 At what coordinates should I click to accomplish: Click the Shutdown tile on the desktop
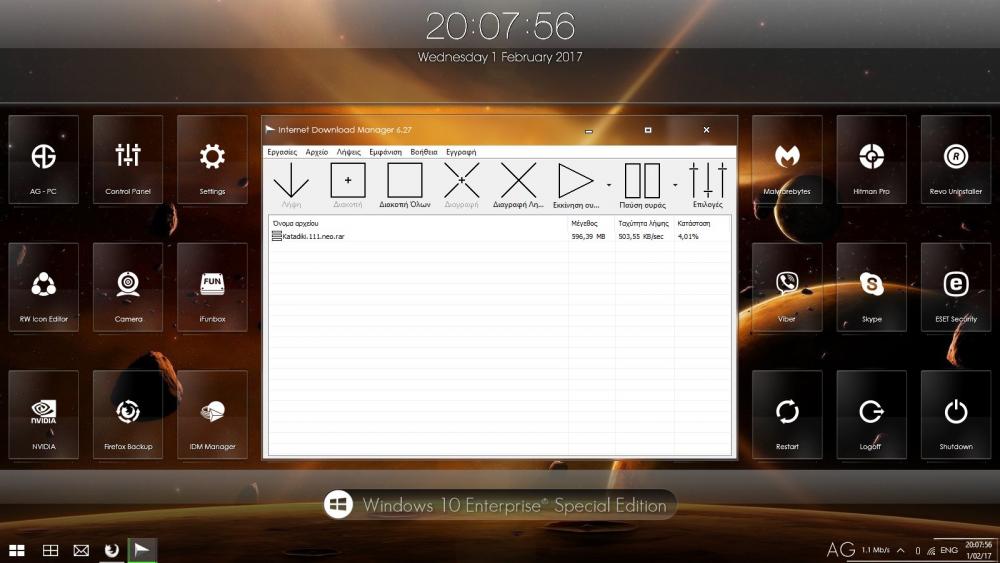(956, 415)
